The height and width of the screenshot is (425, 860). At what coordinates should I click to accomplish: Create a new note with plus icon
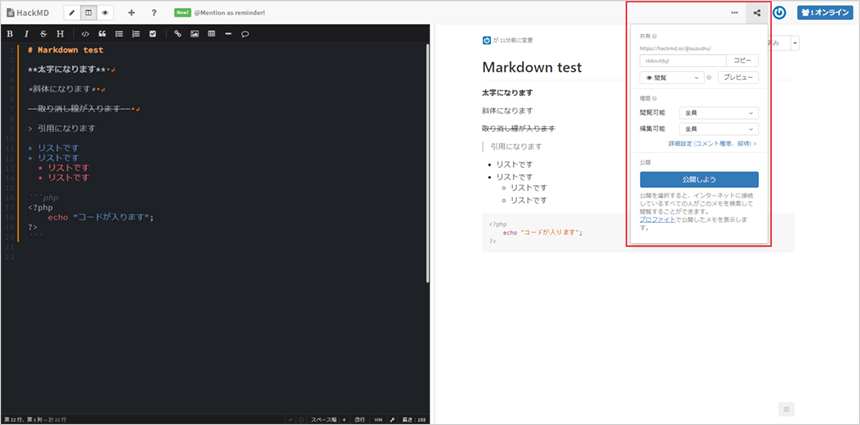(x=131, y=12)
